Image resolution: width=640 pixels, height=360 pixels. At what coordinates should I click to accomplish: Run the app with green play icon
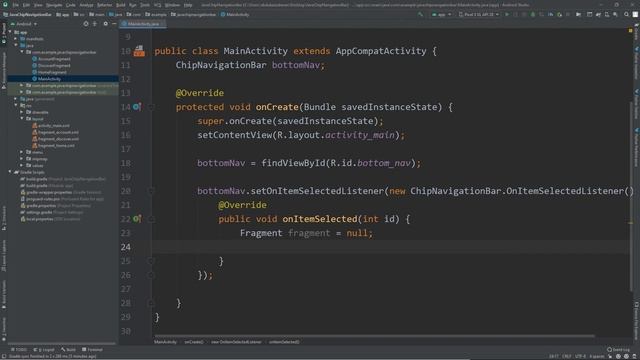pyautogui.click(x=507, y=15)
